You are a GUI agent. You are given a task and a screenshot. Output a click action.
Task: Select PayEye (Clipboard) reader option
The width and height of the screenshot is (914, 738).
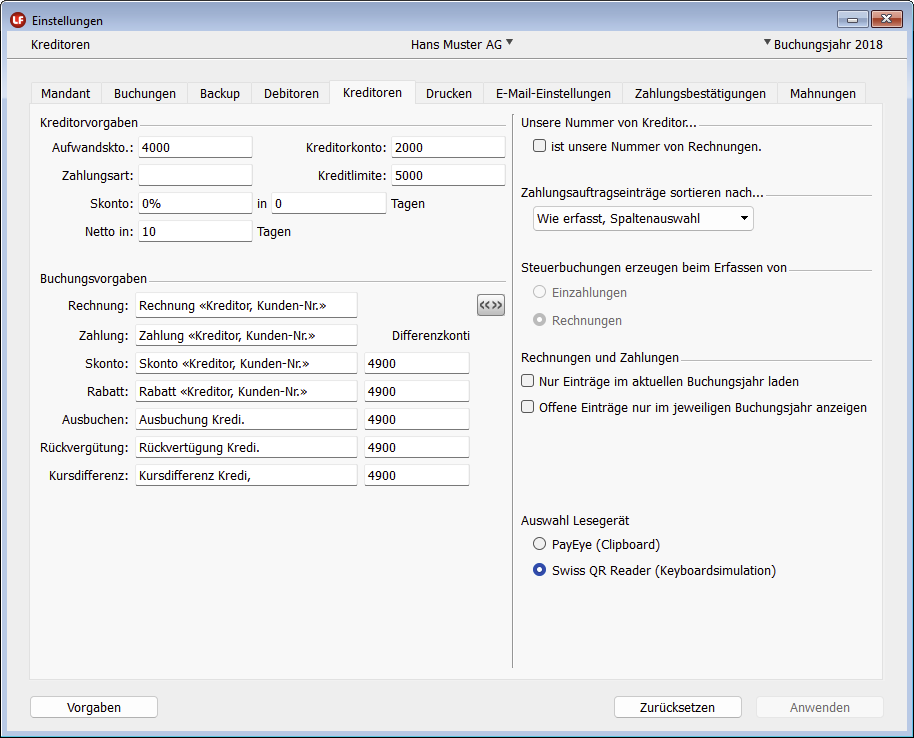540,544
